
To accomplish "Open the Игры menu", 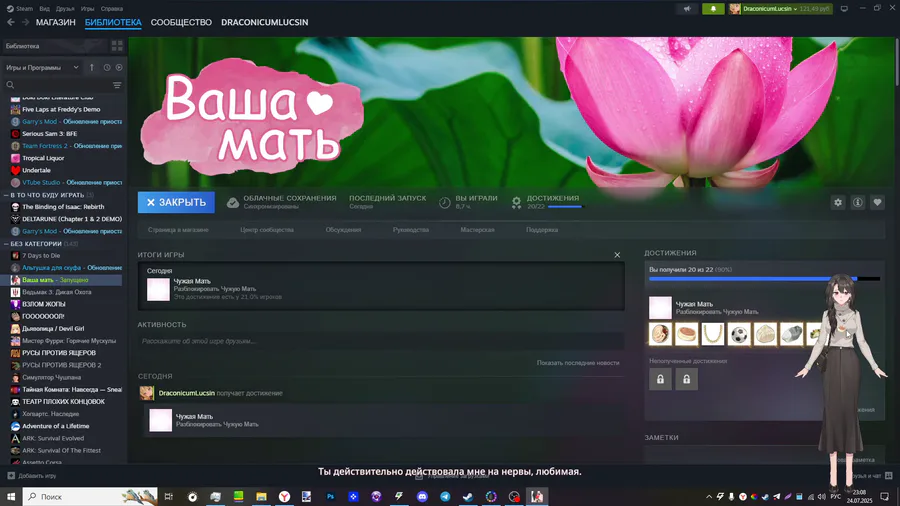I will [87, 9].
